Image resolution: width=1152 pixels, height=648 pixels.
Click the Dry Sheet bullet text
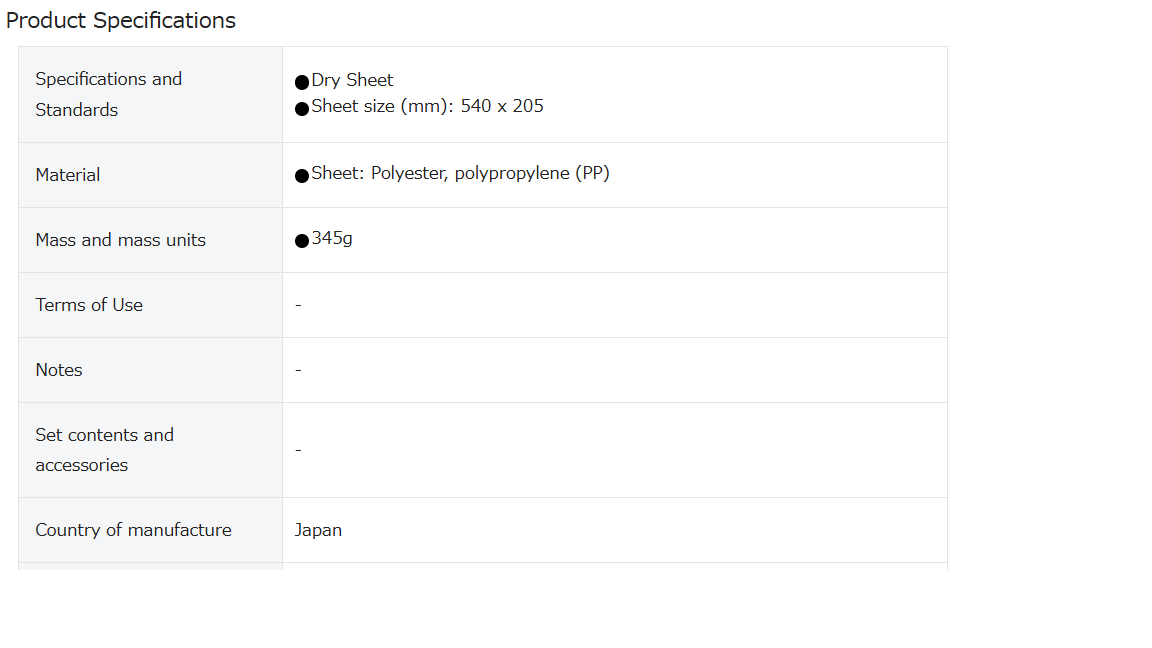[352, 80]
